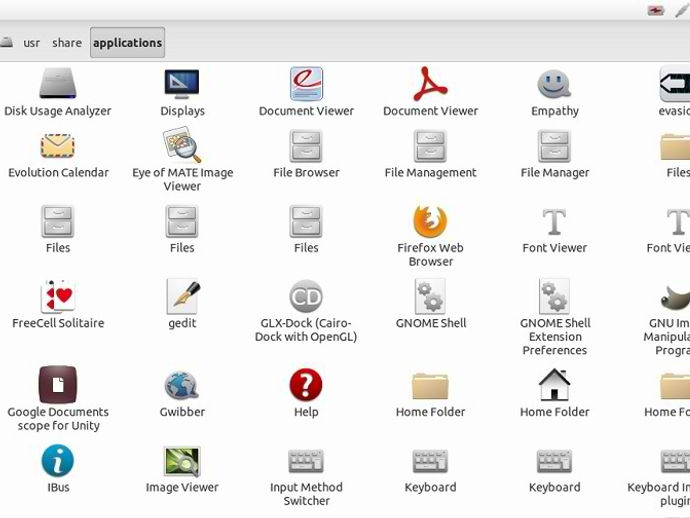
Task: Open the Displays monitor icon
Action: (182, 84)
